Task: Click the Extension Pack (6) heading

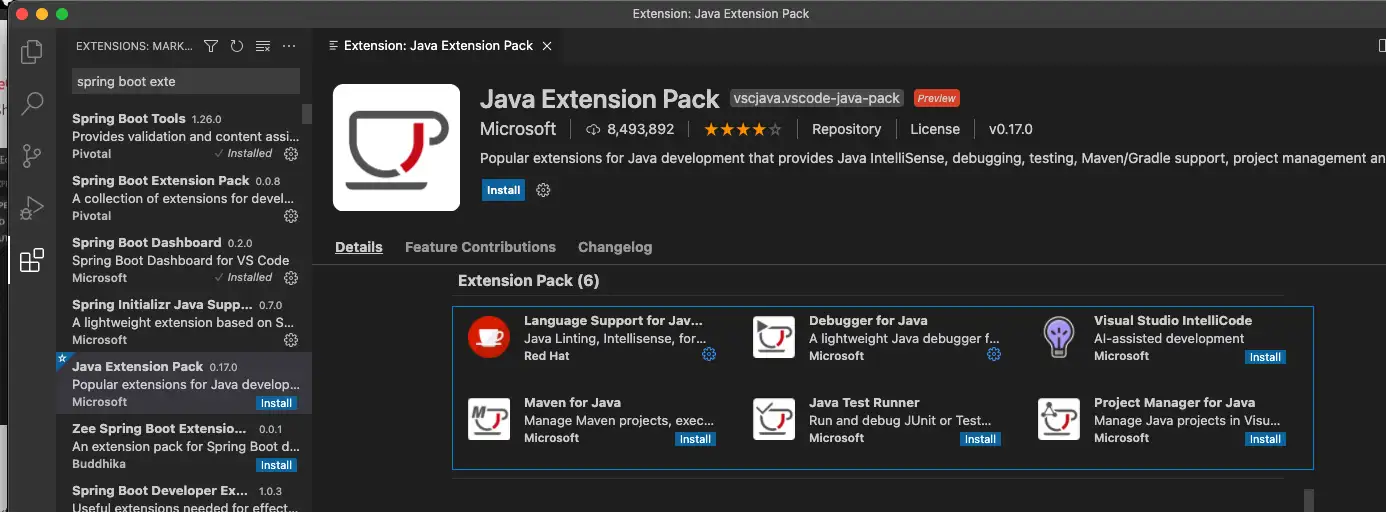Action: (x=528, y=280)
